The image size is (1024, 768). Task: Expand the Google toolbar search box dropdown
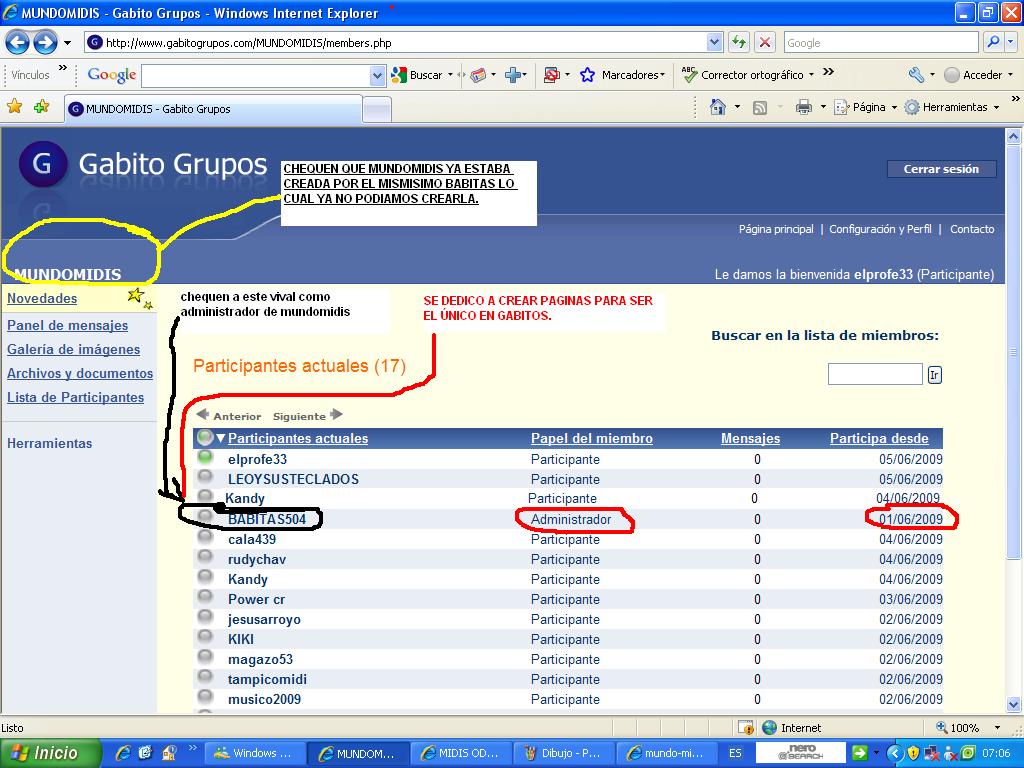coord(377,76)
